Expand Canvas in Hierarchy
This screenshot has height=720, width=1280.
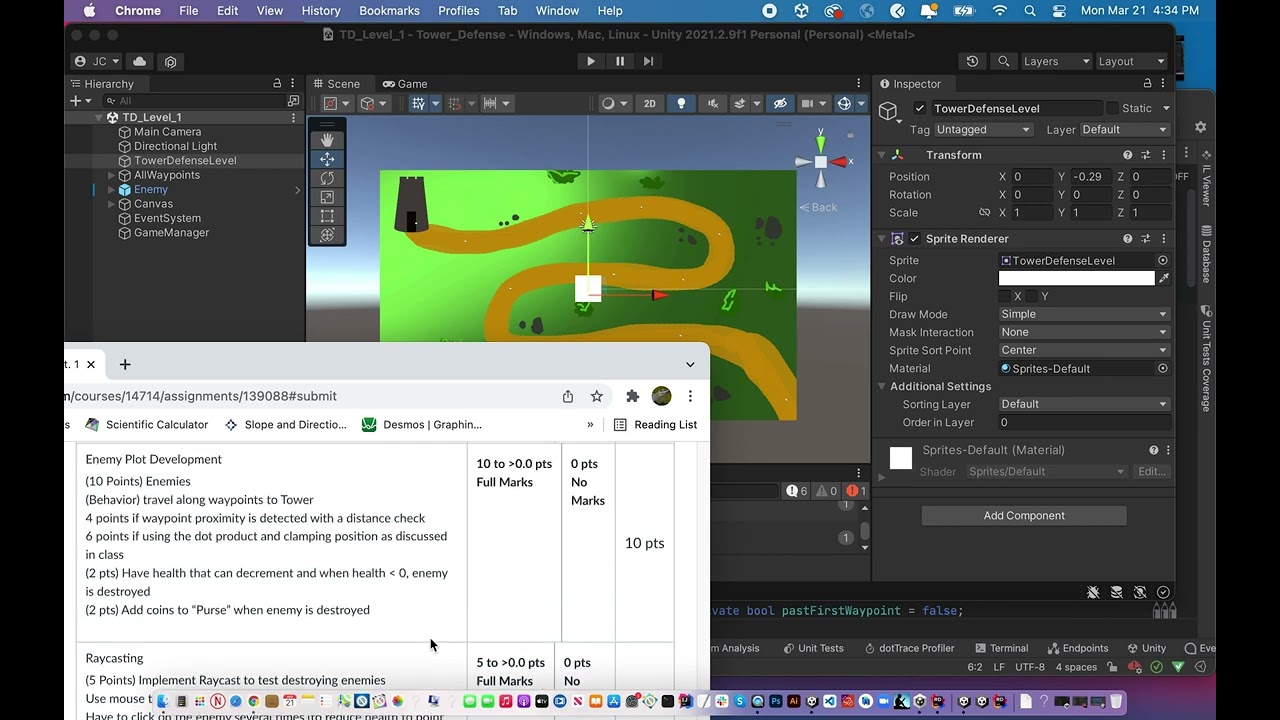111,204
